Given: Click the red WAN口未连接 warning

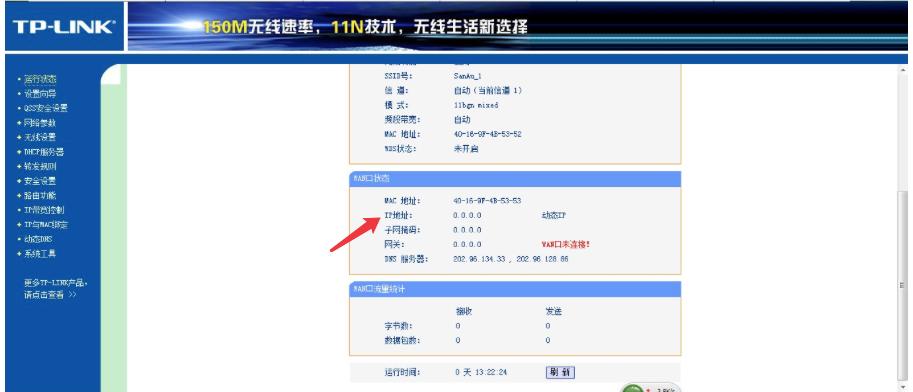Looking at the screenshot, I should [566, 245].
